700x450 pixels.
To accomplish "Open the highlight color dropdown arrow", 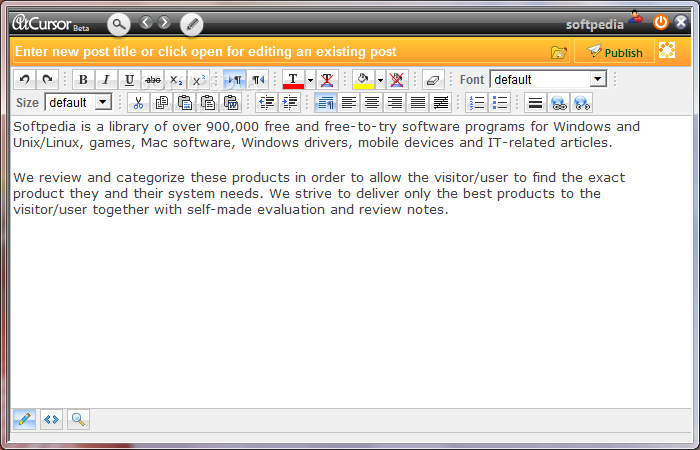I will pos(380,80).
